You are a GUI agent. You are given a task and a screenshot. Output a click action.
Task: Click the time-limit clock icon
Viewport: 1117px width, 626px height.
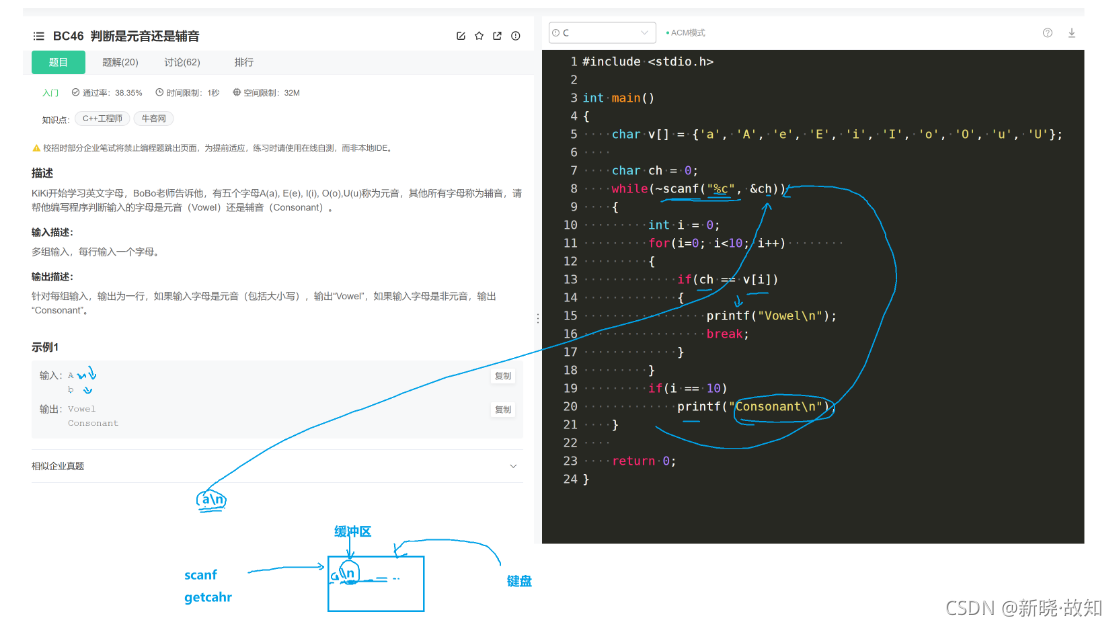[160, 93]
